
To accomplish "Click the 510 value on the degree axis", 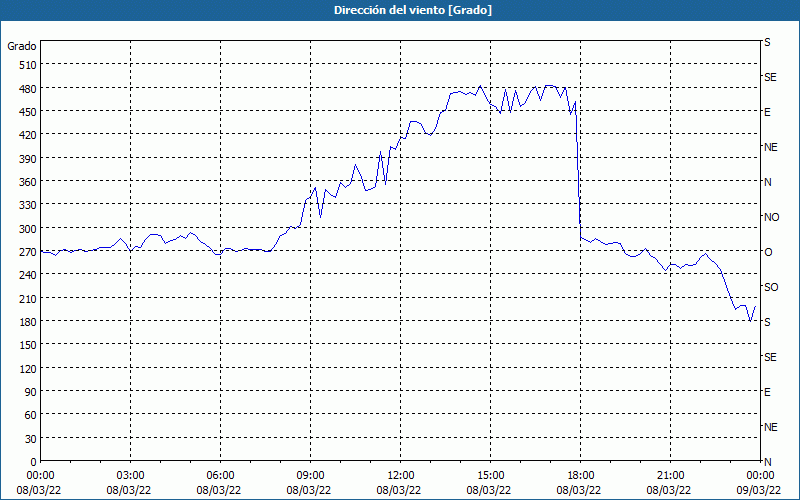I will coord(28,65).
